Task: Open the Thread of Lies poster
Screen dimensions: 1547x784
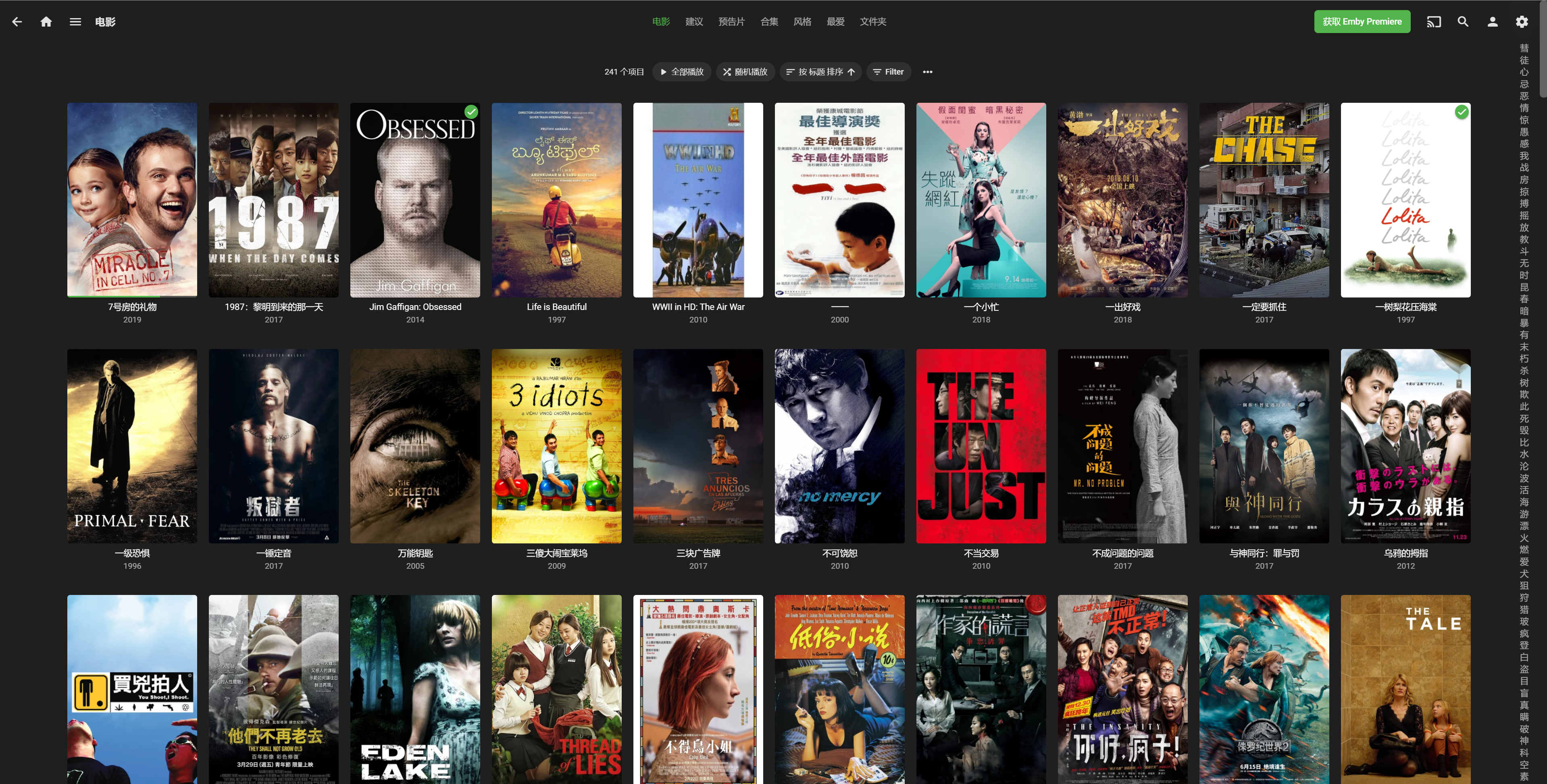Action: click(557, 689)
